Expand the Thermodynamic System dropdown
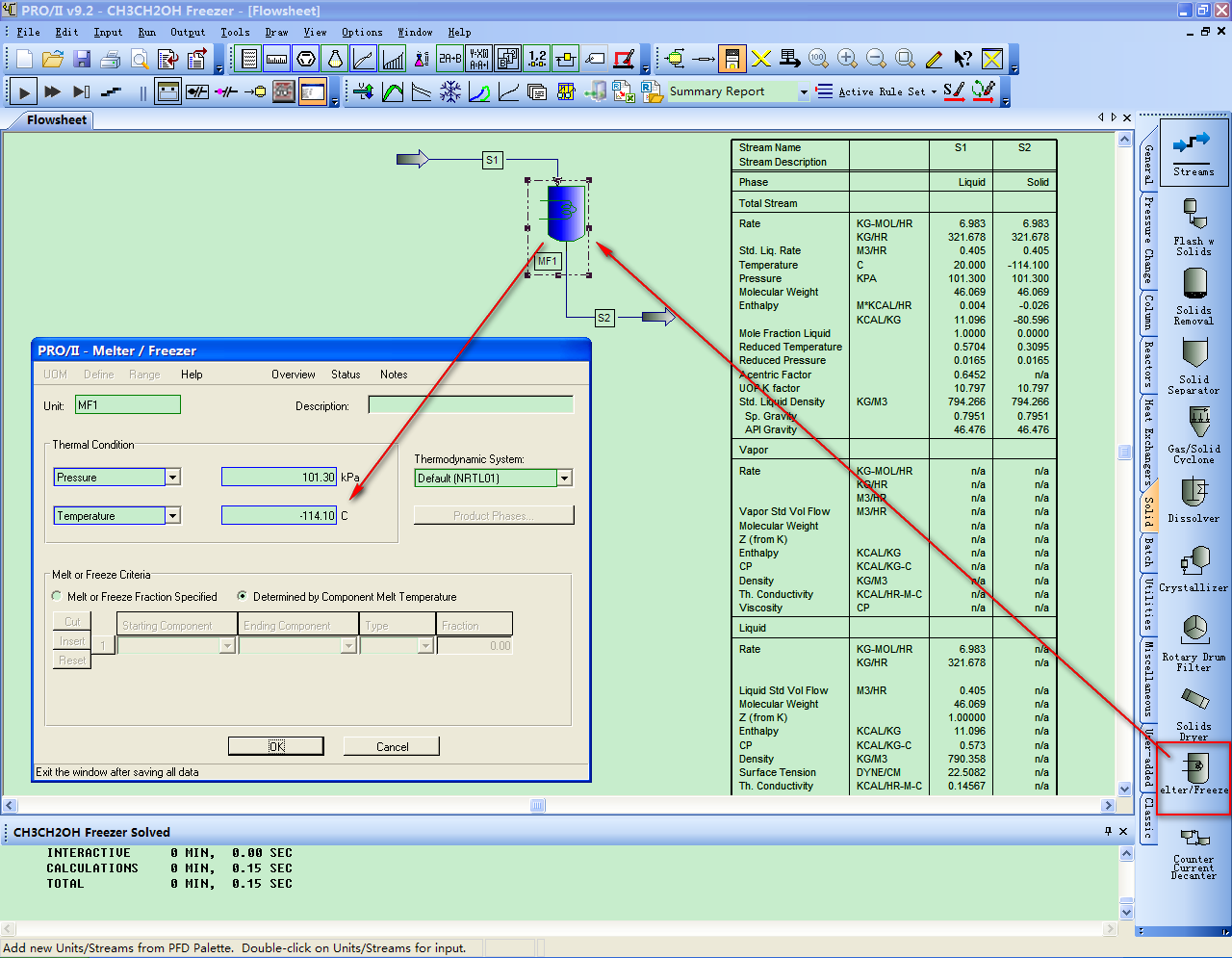Screen dimensions: 1232x958 click(x=565, y=479)
